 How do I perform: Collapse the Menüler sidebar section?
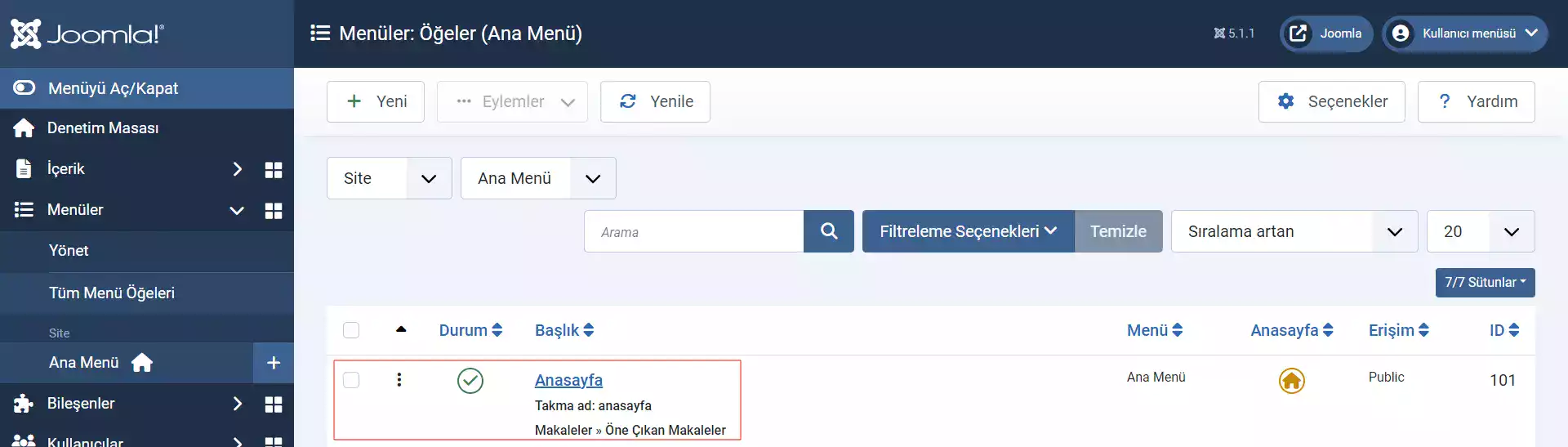pos(237,210)
